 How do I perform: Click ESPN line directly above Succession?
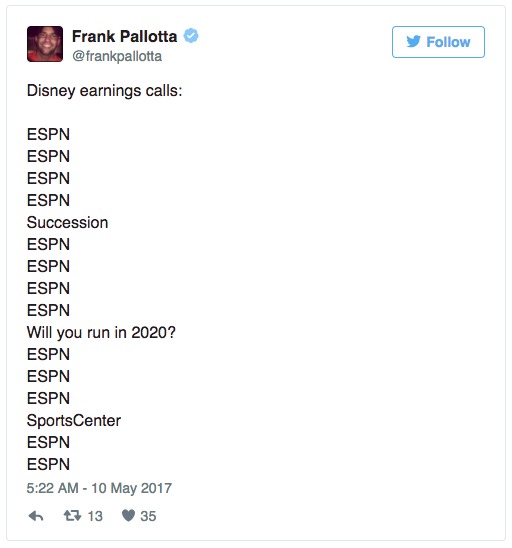coord(48,201)
